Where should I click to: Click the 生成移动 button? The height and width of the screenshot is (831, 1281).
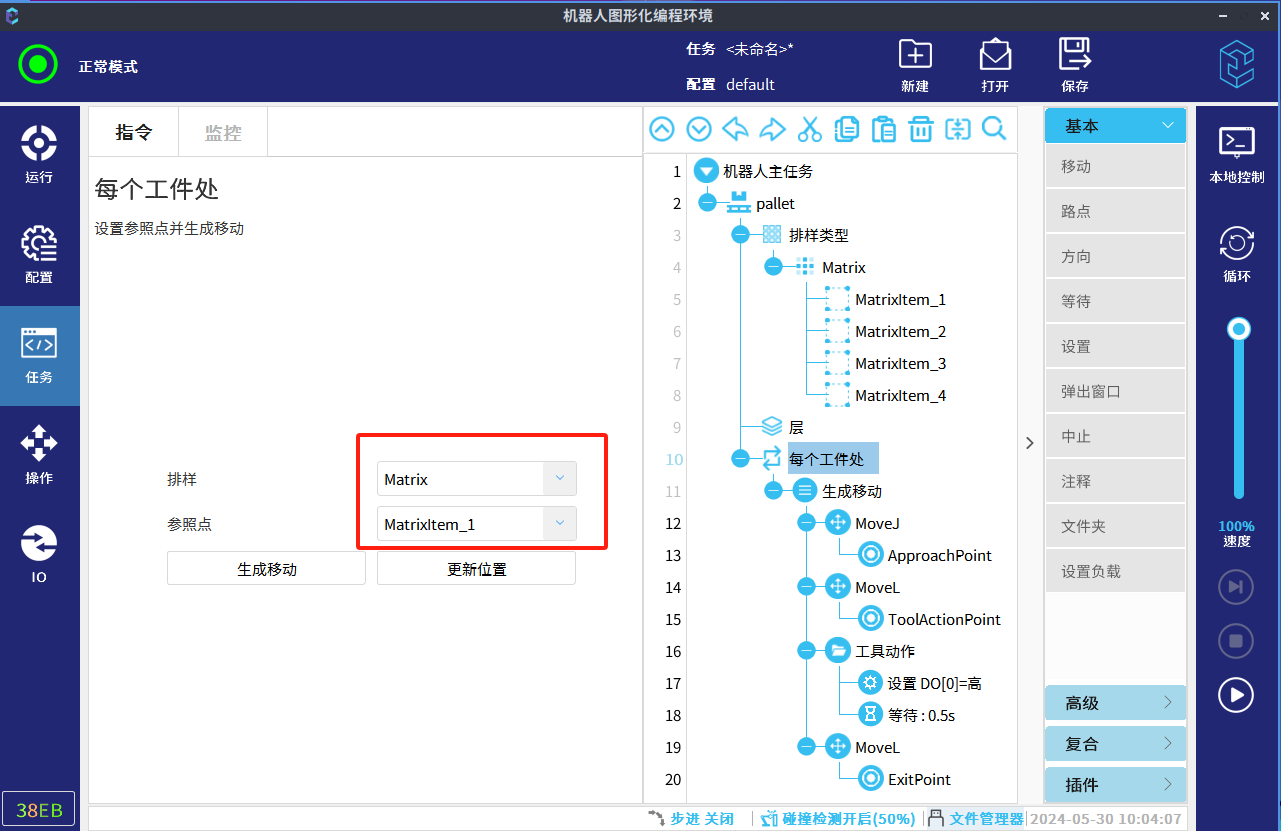pos(266,569)
